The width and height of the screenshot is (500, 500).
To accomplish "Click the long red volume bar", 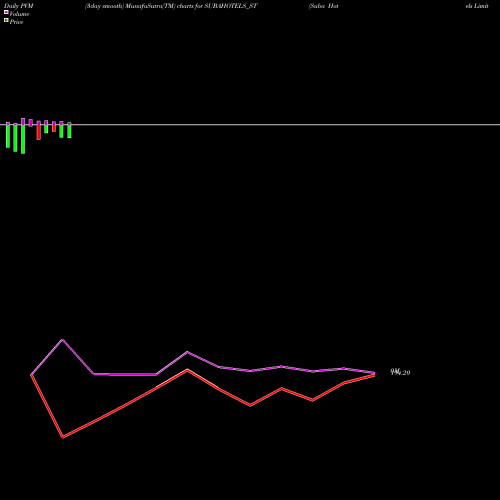I will (x=39, y=132).
